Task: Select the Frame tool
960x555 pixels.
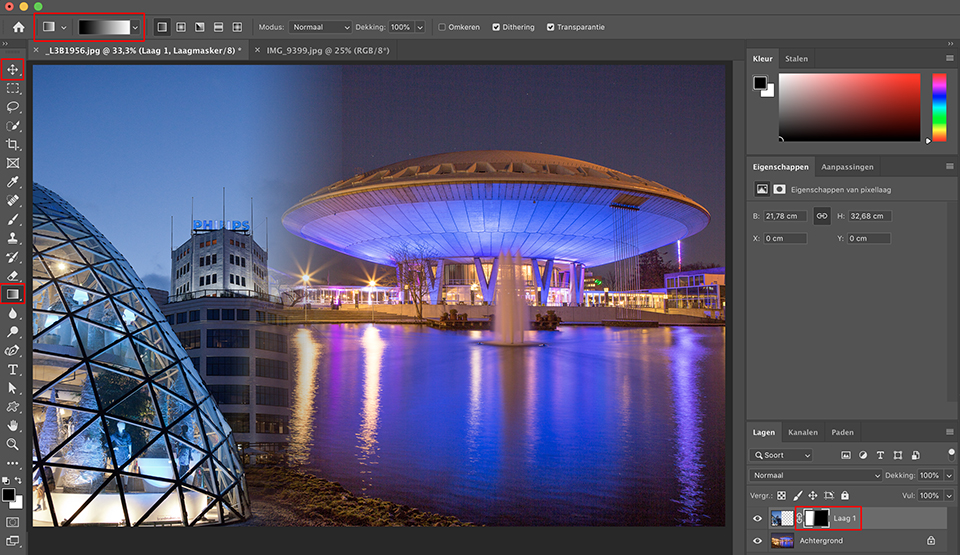Action: (12, 163)
